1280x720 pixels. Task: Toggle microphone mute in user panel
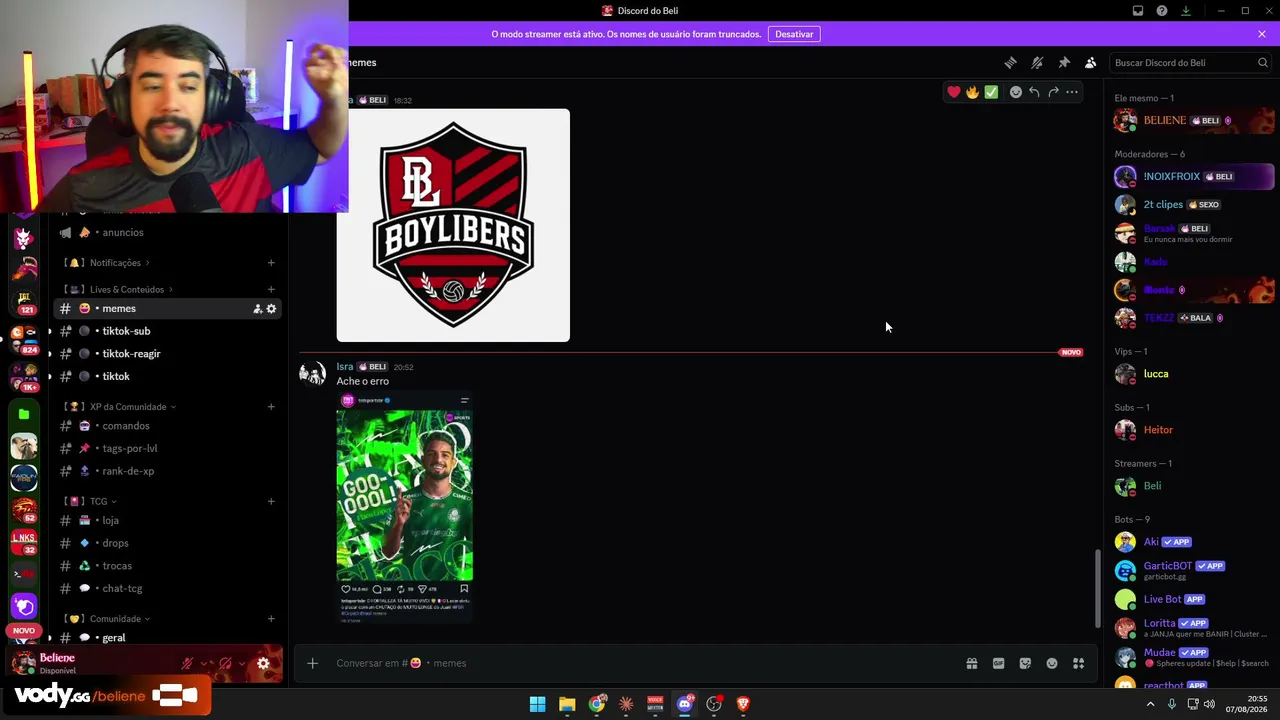click(187, 663)
